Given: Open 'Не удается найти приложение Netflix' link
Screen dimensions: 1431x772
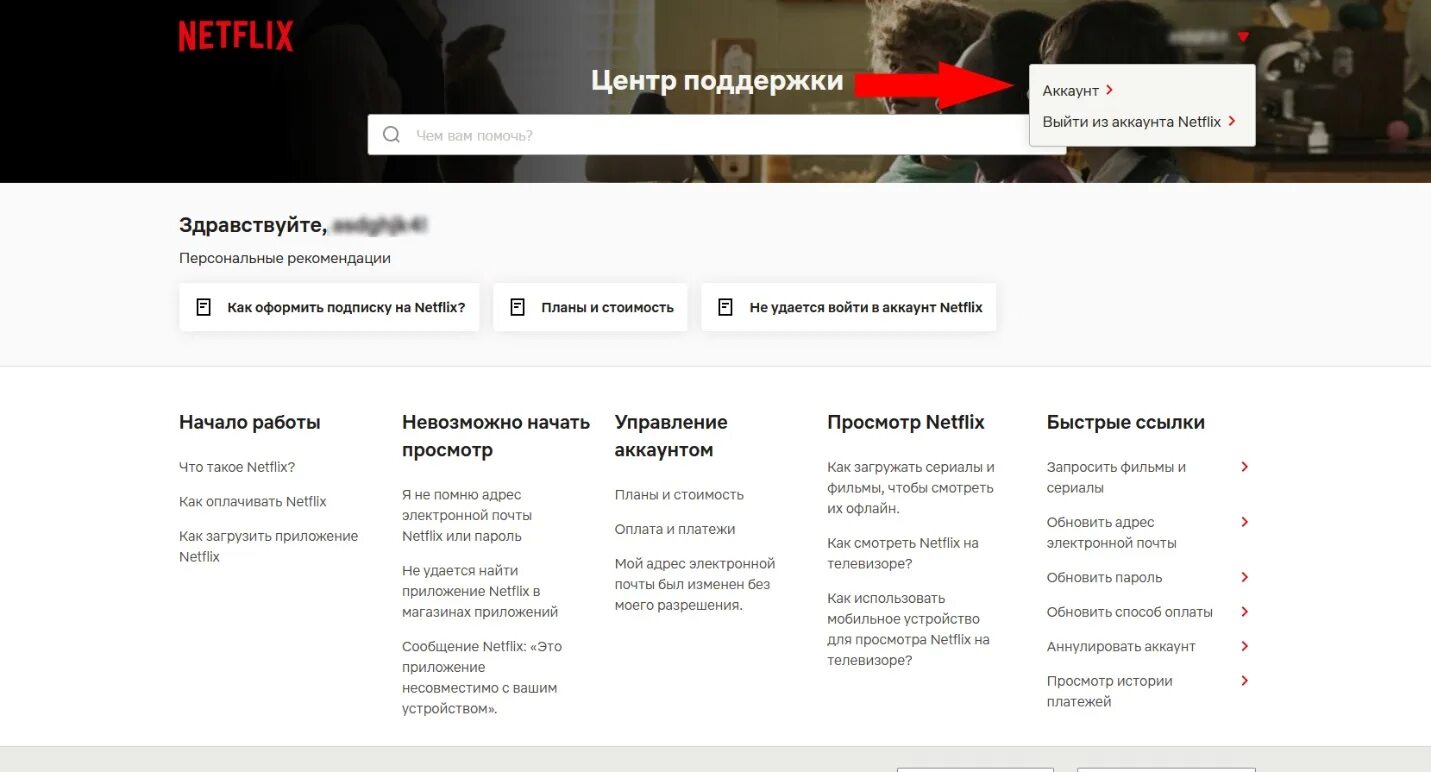Looking at the screenshot, I should [480, 591].
